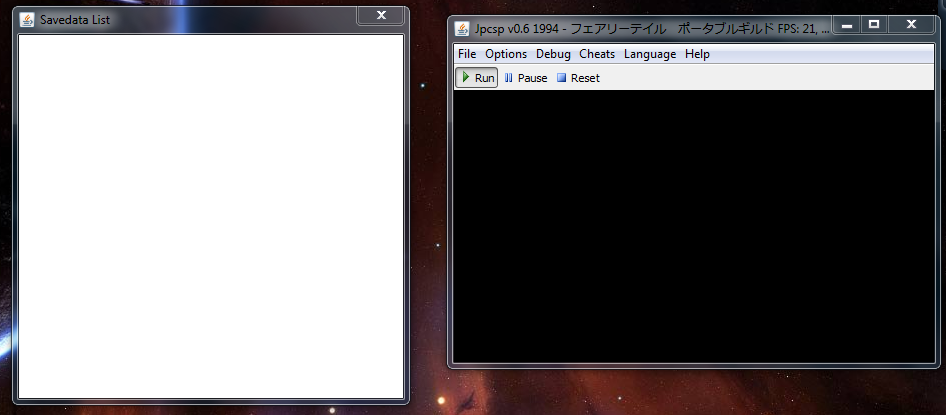The height and width of the screenshot is (415, 946).
Task: Close the Savedata List window
Action: (381, 15)
